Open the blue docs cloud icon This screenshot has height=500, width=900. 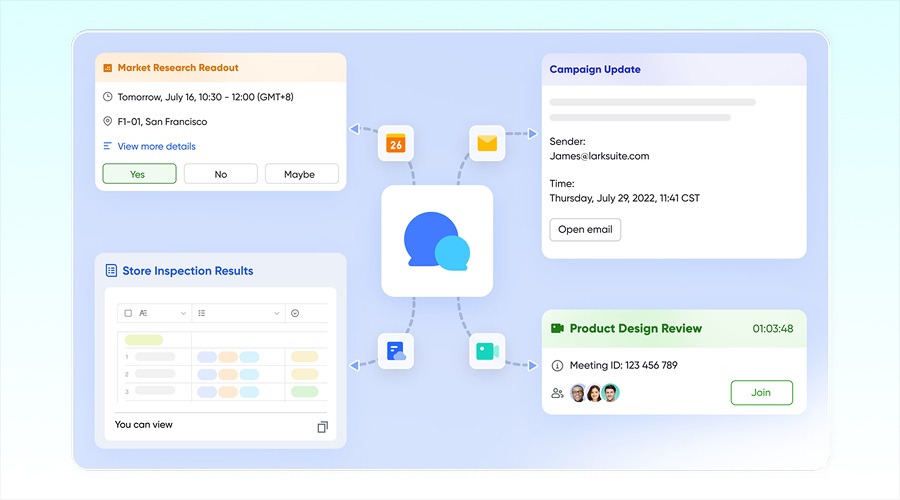click(x=395, y=351)
